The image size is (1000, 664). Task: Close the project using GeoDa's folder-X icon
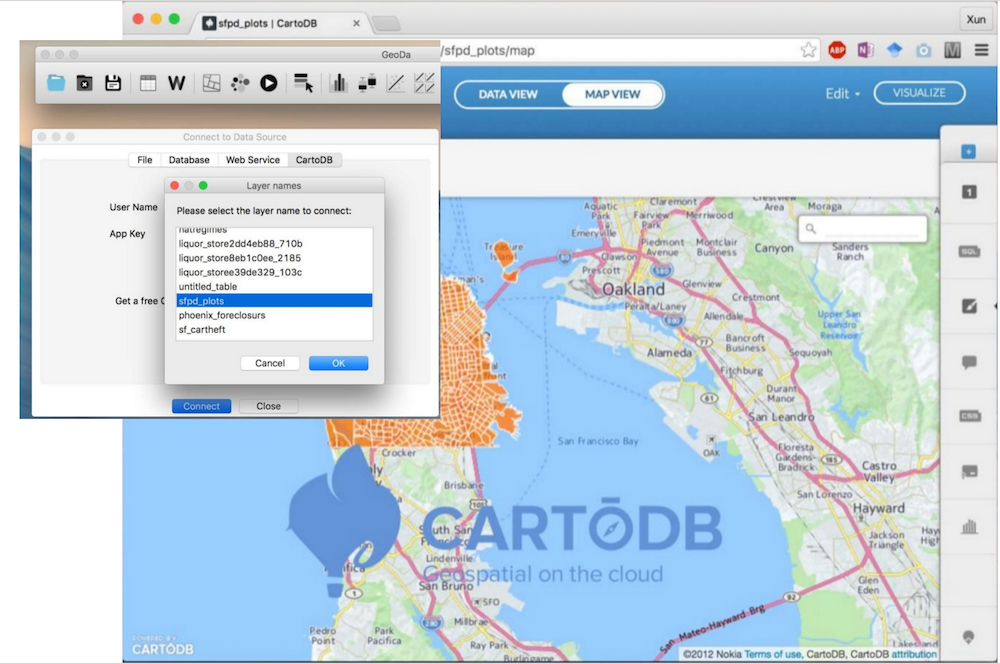[x=84, y=83]
